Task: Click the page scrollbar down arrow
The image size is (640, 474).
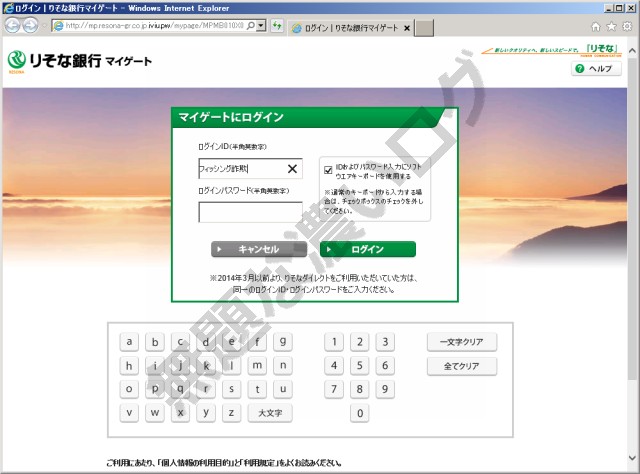Action: point(632,458)
